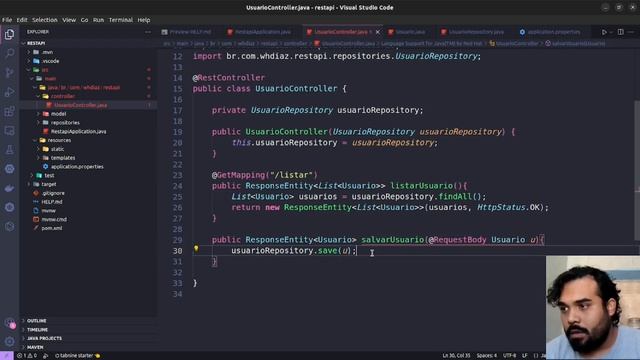The height and width of the screenshot is (360, 640).
Task: Click the Ln 30, Col 35 cursor position
Action: (x=456, y=356)
